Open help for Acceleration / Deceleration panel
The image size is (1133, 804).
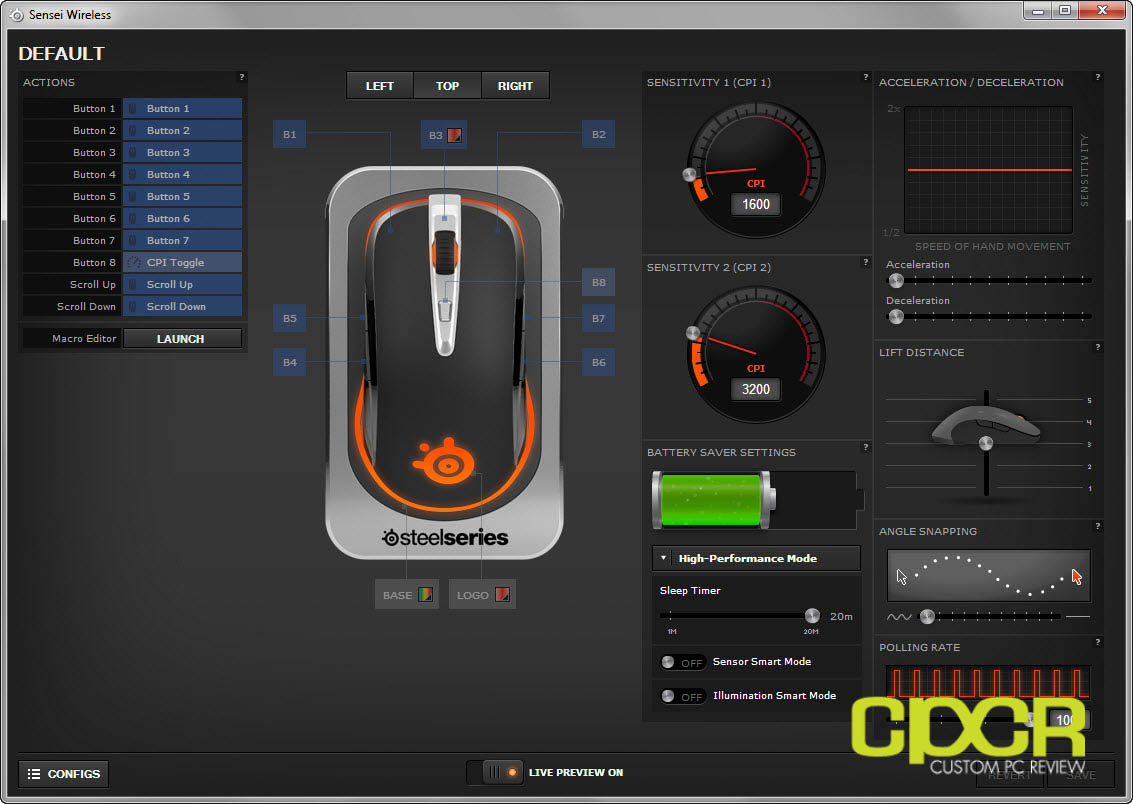[x=1097, y=77]
